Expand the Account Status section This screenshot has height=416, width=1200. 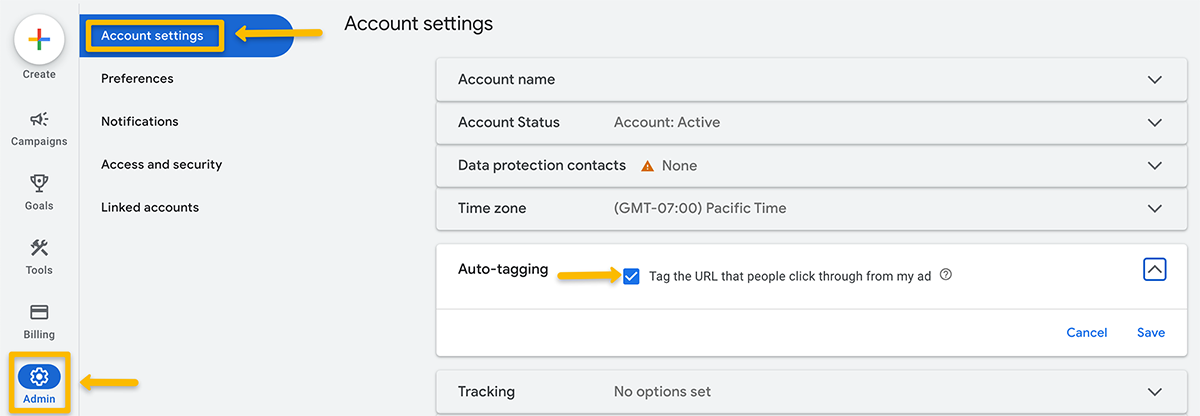coord(1155,123)
